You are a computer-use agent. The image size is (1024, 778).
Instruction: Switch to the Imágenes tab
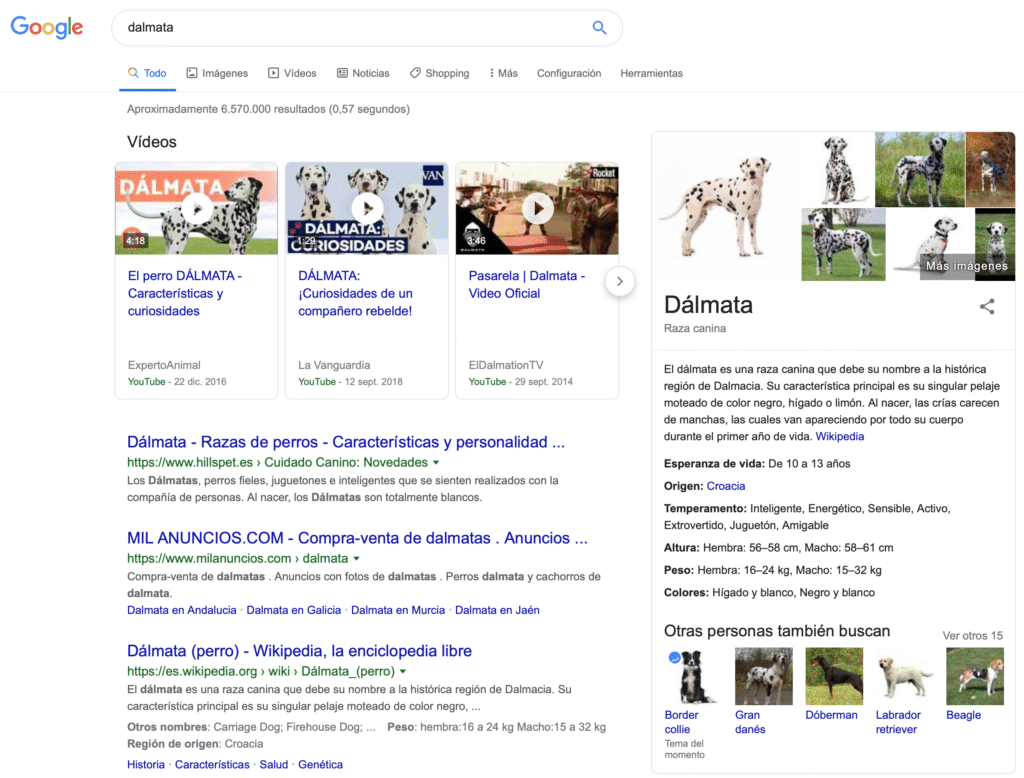click(217, 73)
